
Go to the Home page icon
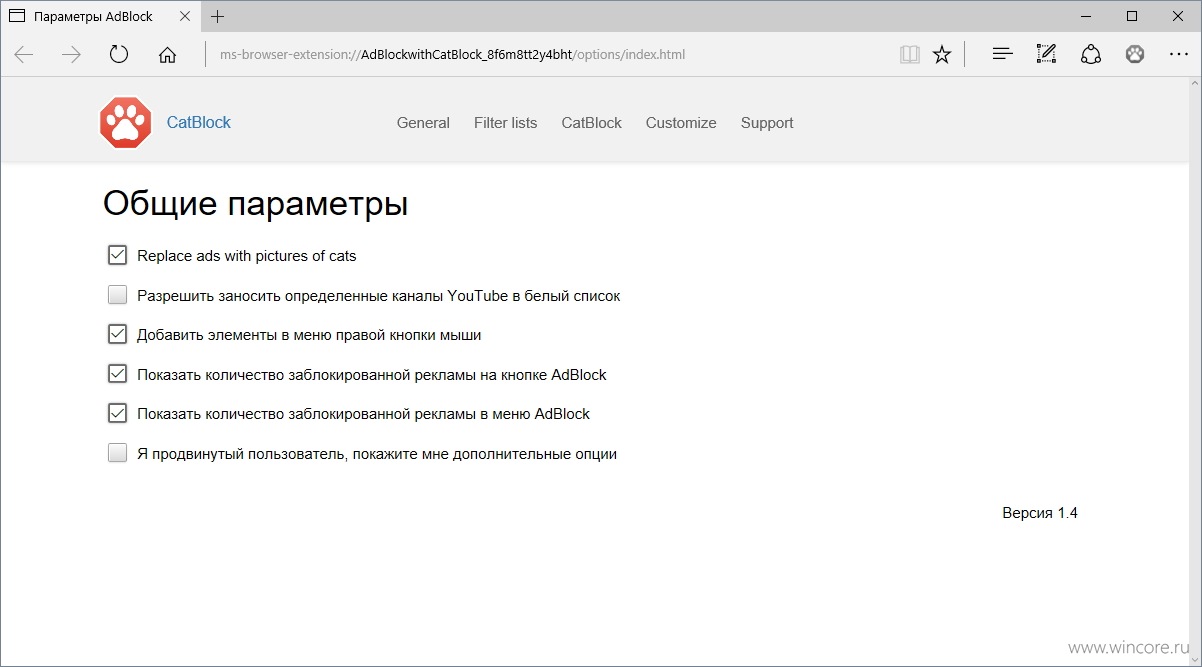pyautogui.click(x=167, y=55)
